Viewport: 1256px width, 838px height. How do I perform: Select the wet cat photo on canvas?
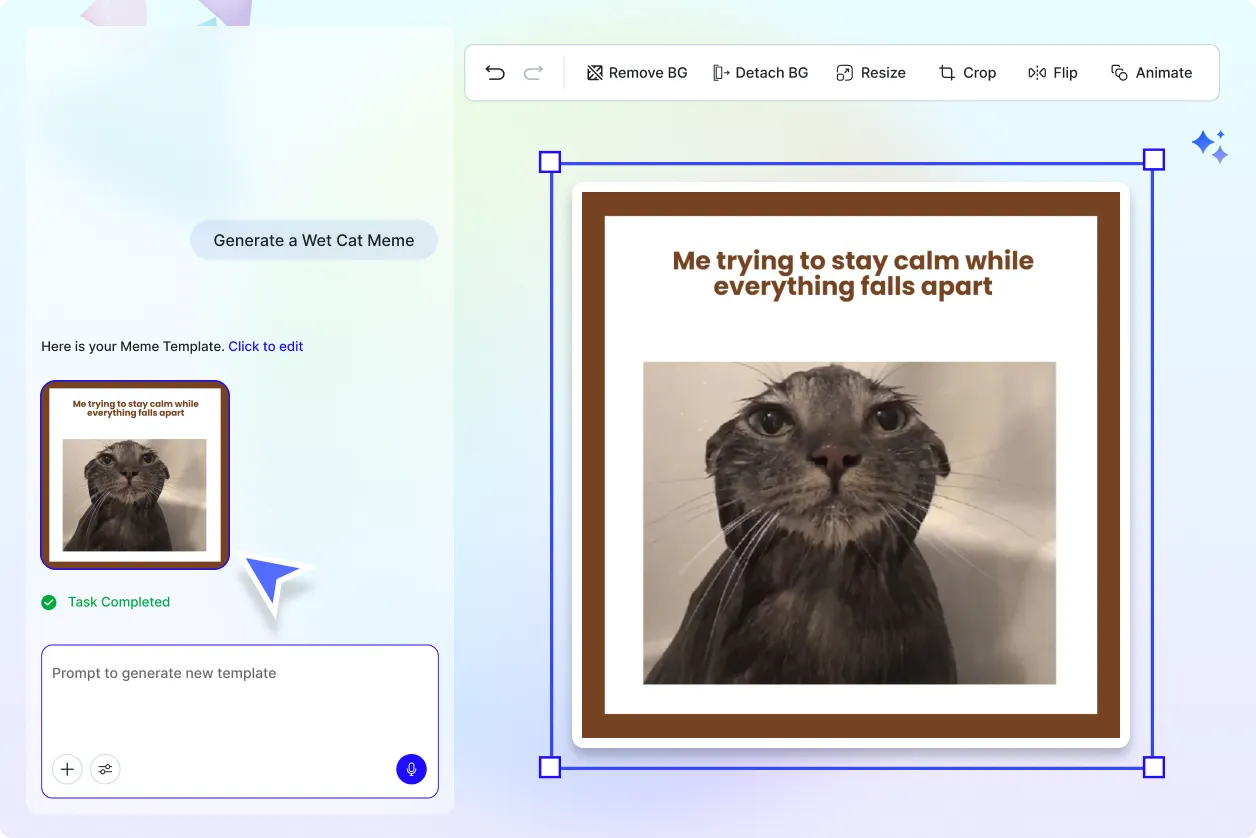pos(849,520)
